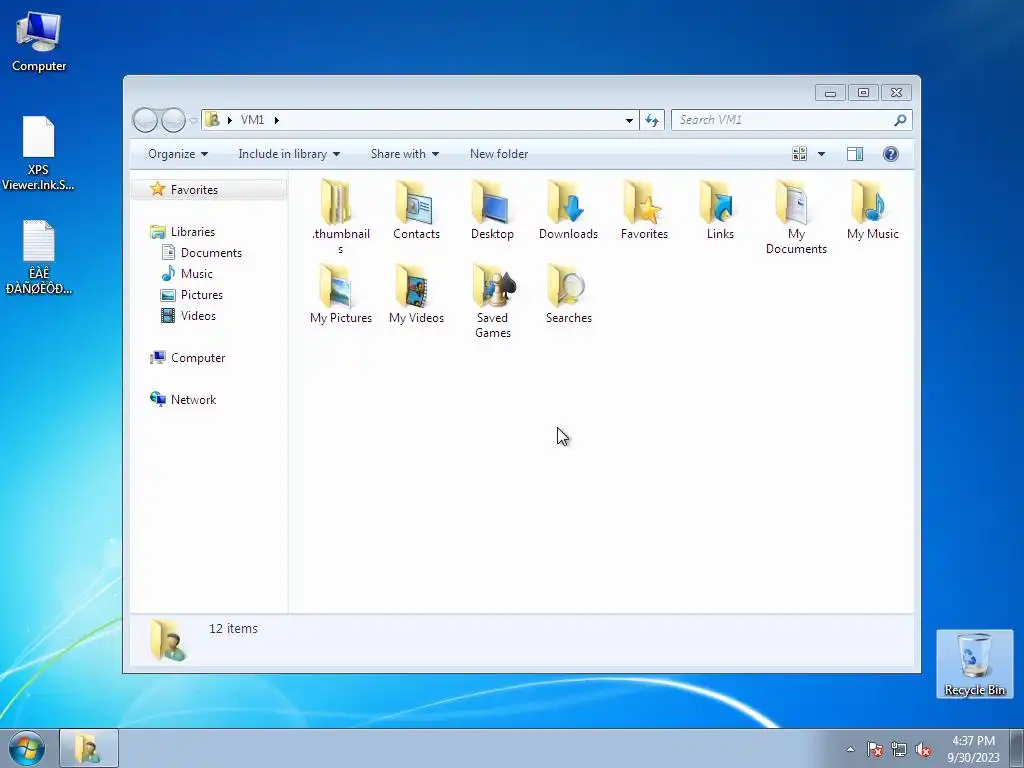Image resolution: width=1024 pixels, height=768 pixels.
Task: Open Documents library in sidebar
Action: [211, 253]
